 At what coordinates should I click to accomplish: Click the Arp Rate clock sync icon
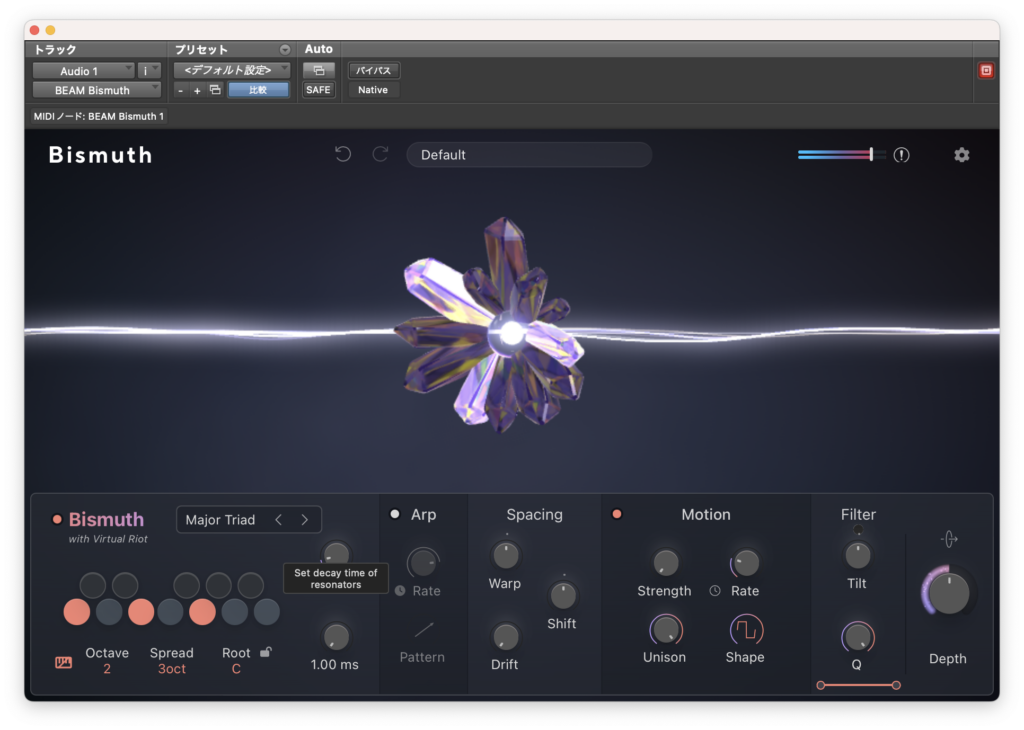[x=400, y=590]
